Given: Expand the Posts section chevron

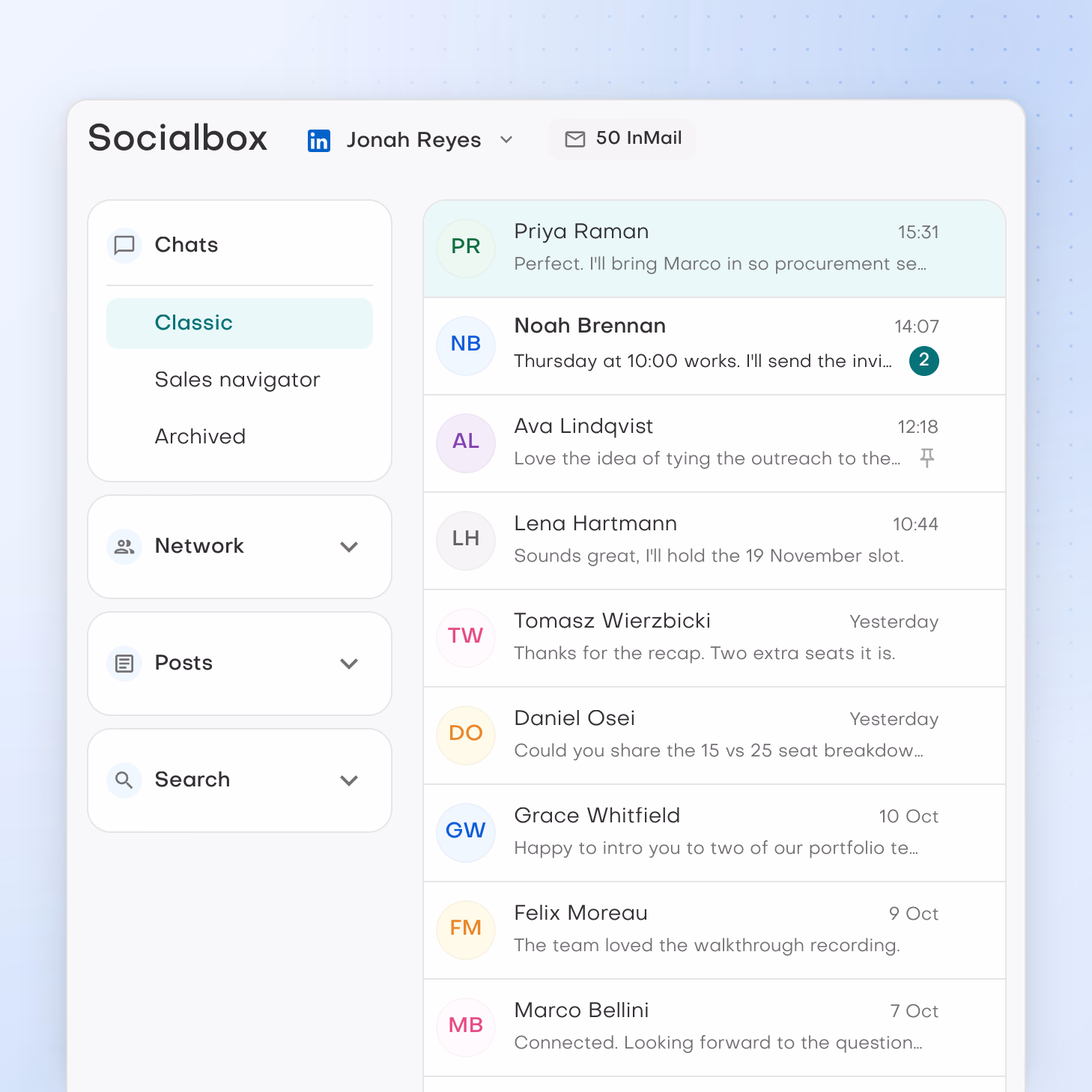Looking at the screenshot, I should 349,664.
